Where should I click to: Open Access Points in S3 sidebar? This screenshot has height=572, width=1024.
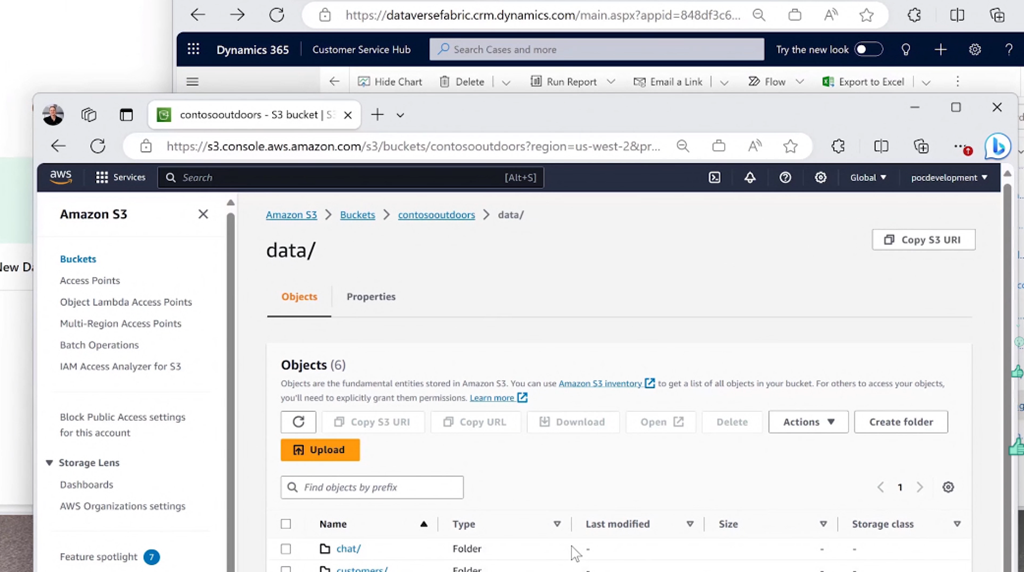(x=90, y=280)
